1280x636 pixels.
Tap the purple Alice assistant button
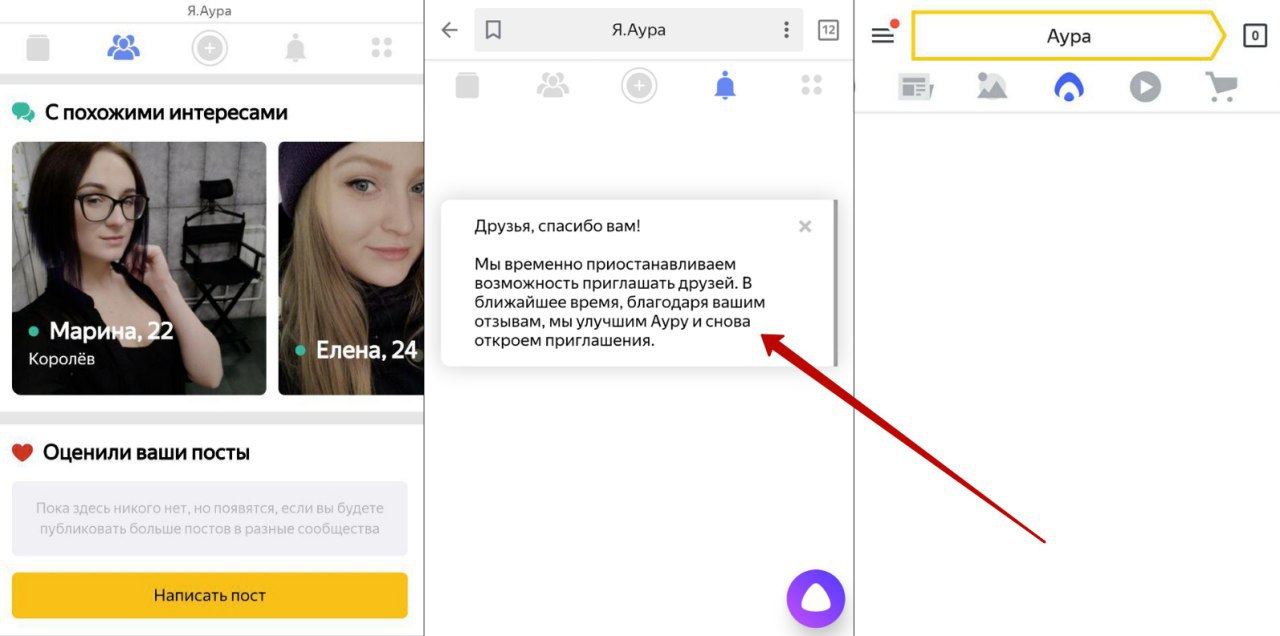pyautogui.click(x=816, y=598)
